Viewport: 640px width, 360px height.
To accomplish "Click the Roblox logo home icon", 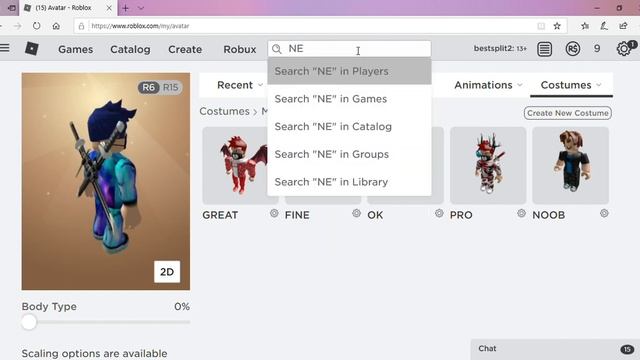I will point(31,49).
